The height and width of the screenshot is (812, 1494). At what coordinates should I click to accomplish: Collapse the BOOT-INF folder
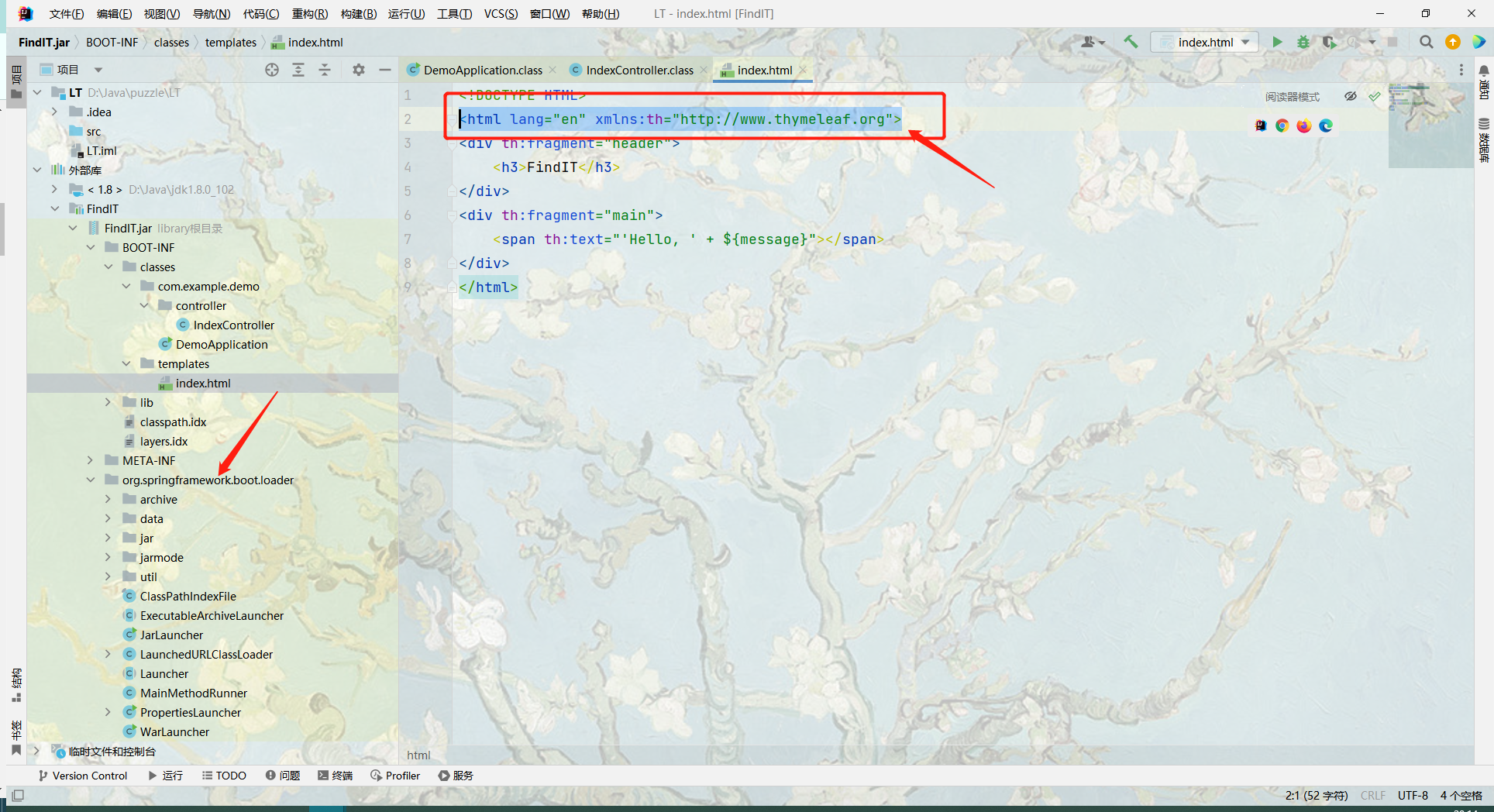pos(91,247)
